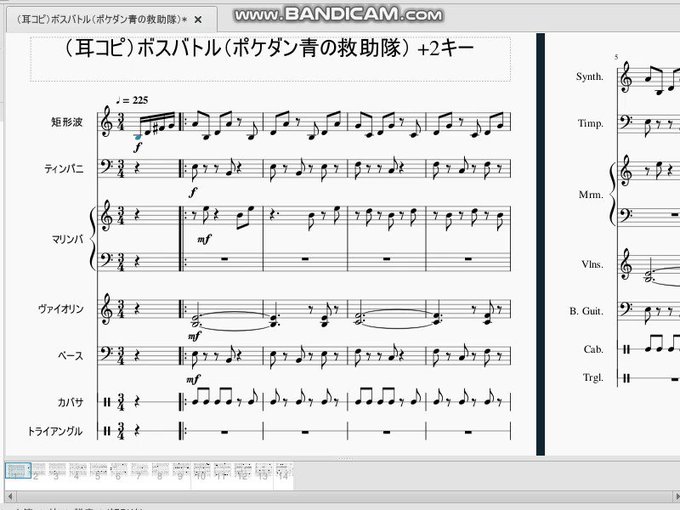Select the percussion clef on トライアングル staff
The height and width of the screenshot is (510, 680).
click(107, 431)
